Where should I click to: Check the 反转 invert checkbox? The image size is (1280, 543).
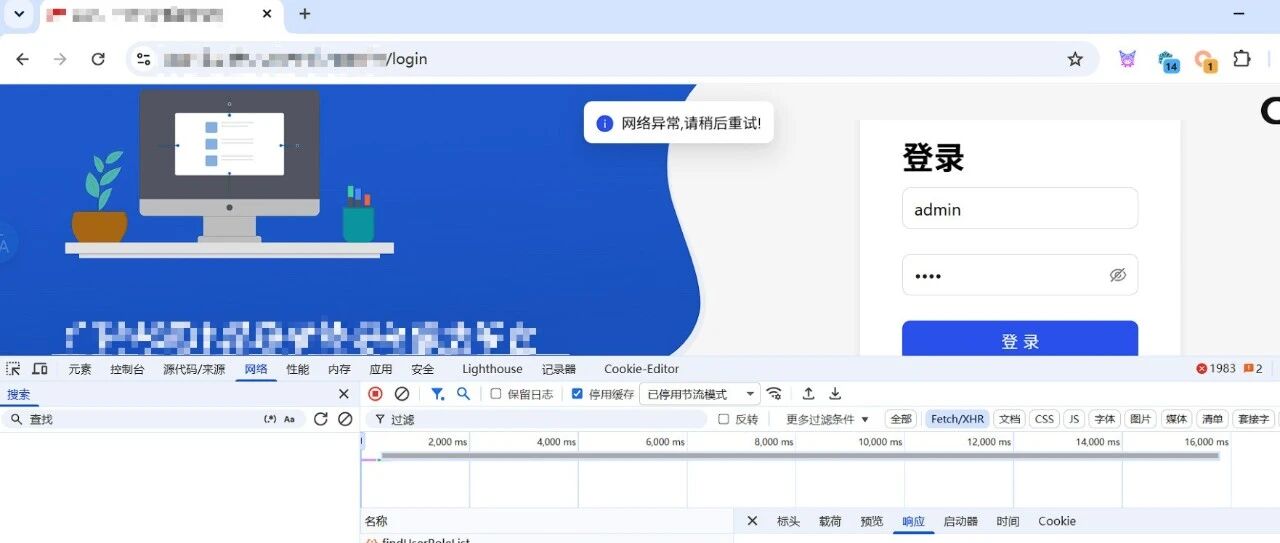click(x=724, y=419)
